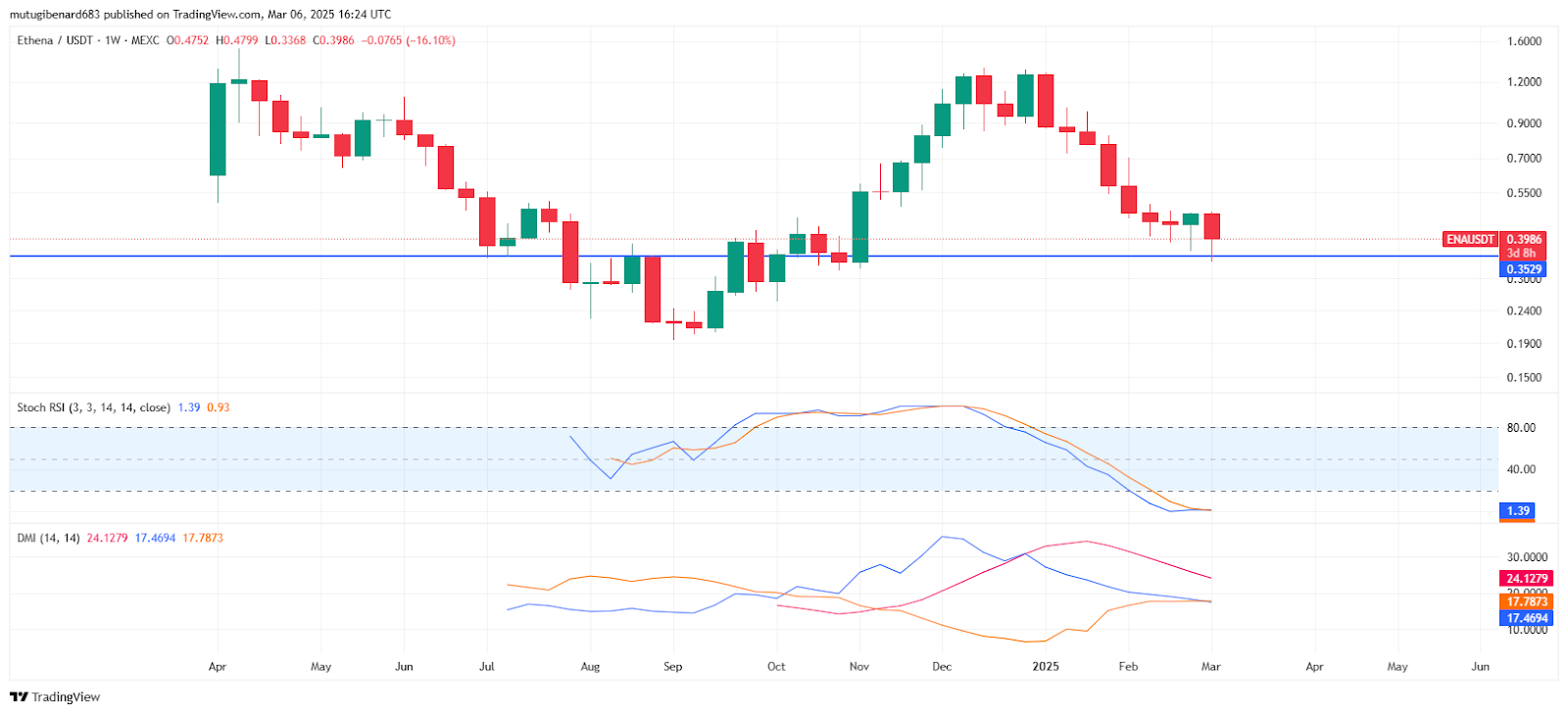Screen dimensions: 1568x714
Task: Click the change value −0.0765 (−16.10%)
Action: coord(409,40)
